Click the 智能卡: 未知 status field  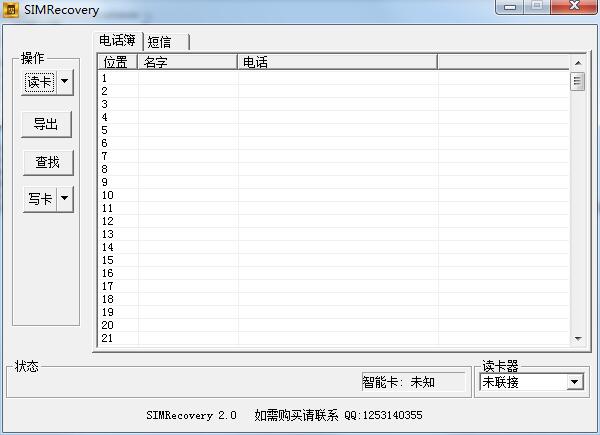pos(414,382)
